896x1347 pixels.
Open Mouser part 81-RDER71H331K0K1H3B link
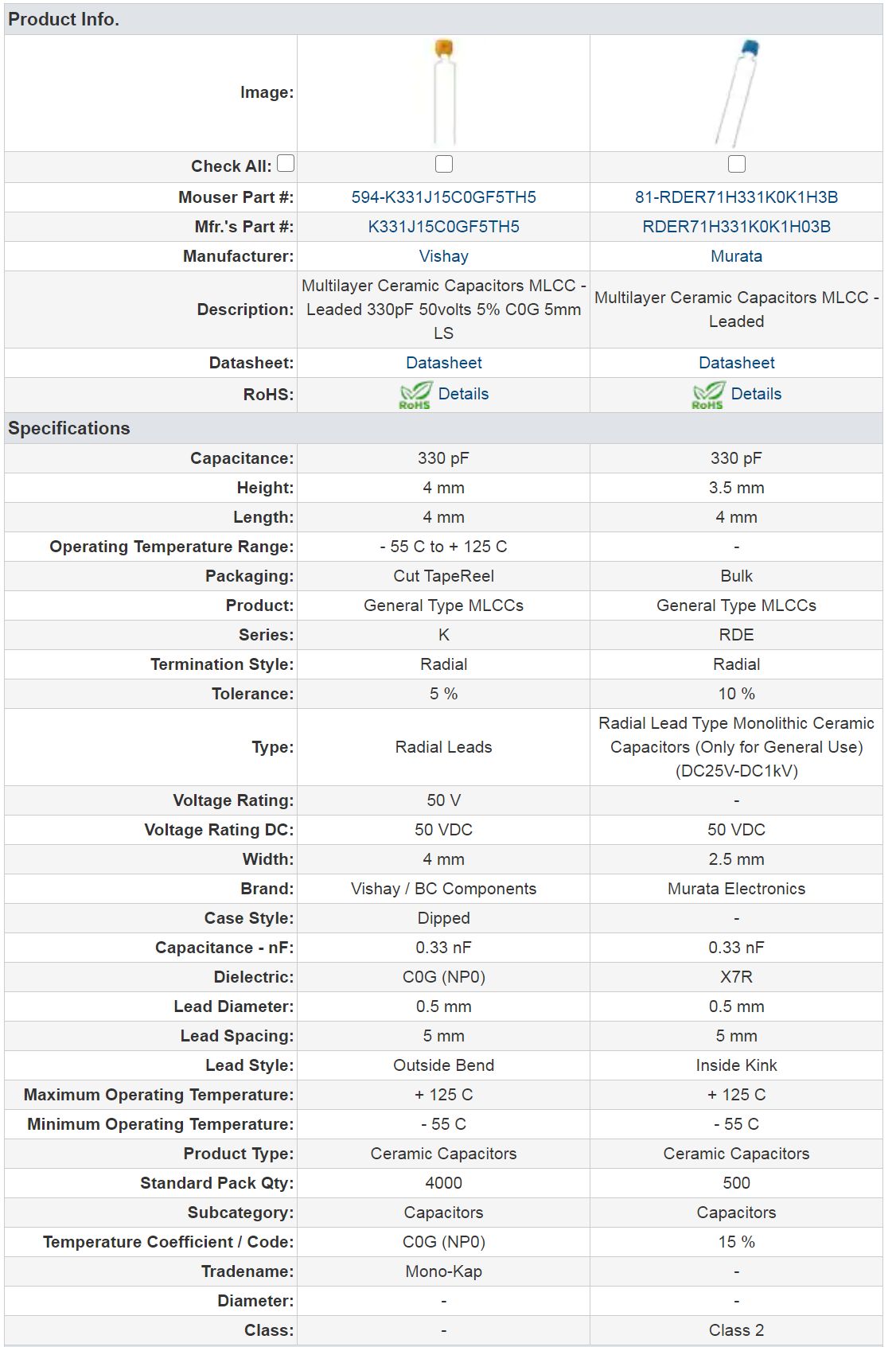pos(737,197)
